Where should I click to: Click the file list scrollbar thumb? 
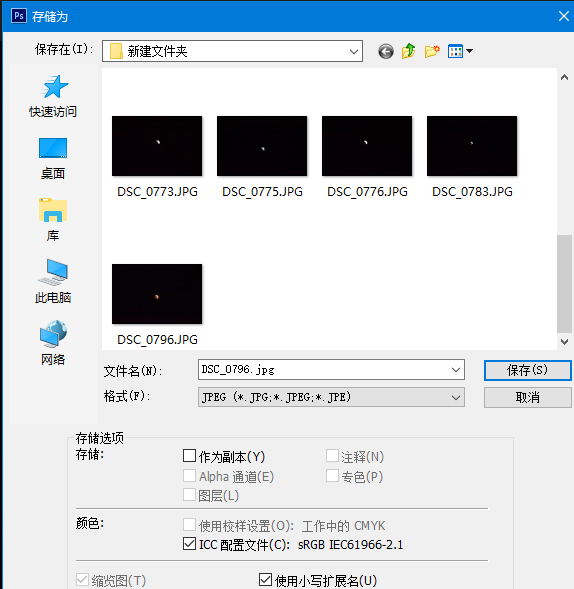click(564, 284)
